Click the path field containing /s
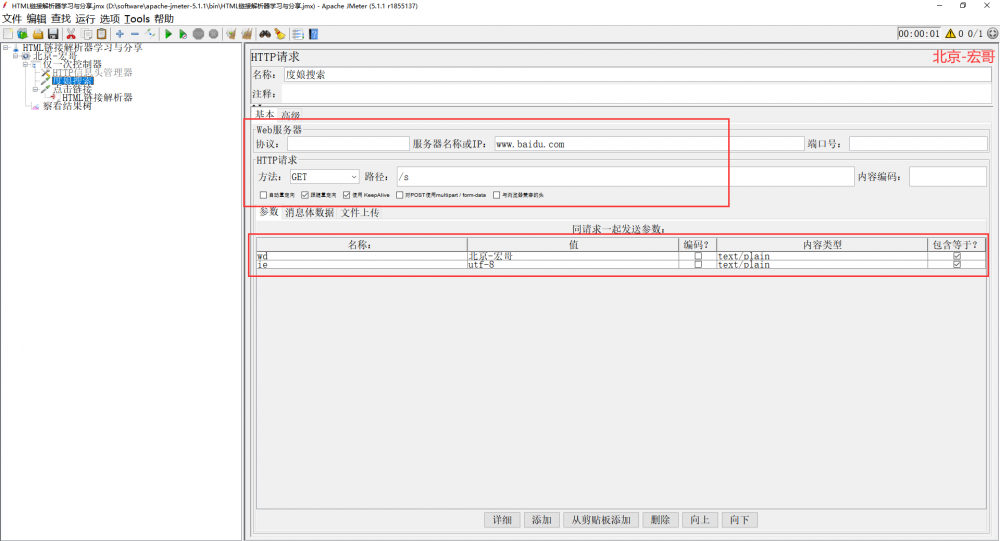The image size is (1000, 541). (625, 177)
